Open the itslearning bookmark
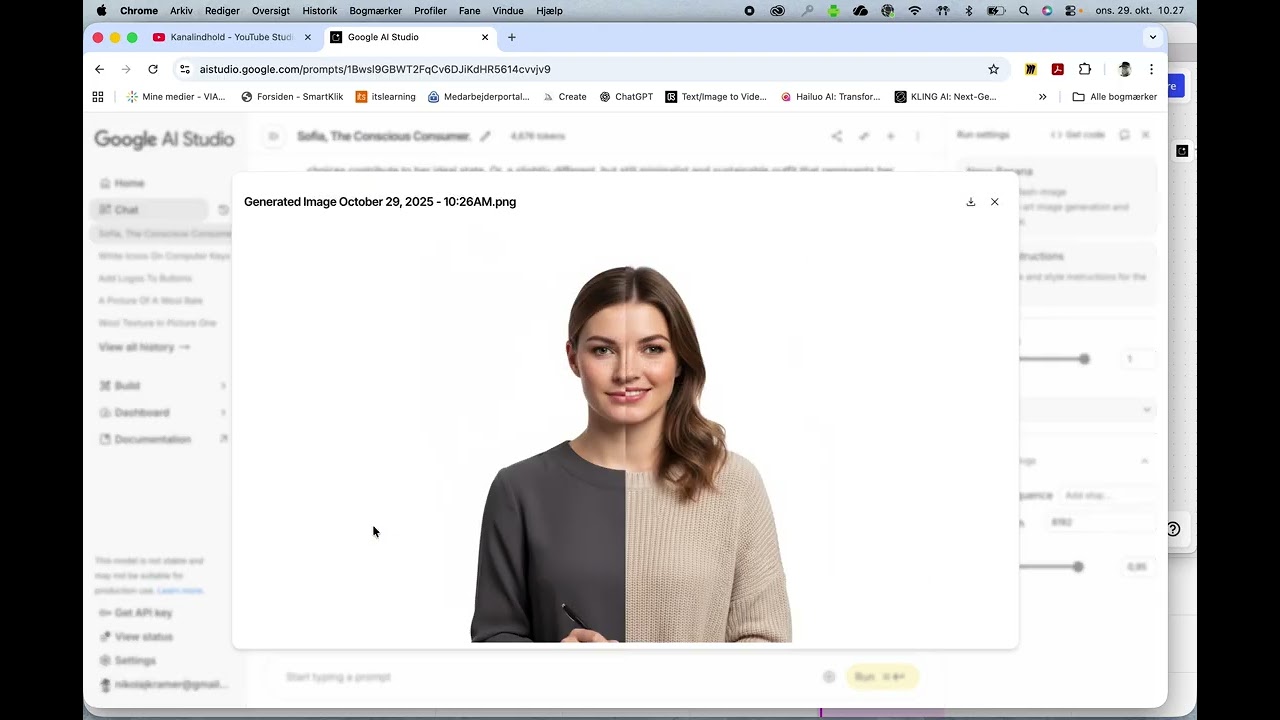 pyautogui.click(x=385, y=97)
